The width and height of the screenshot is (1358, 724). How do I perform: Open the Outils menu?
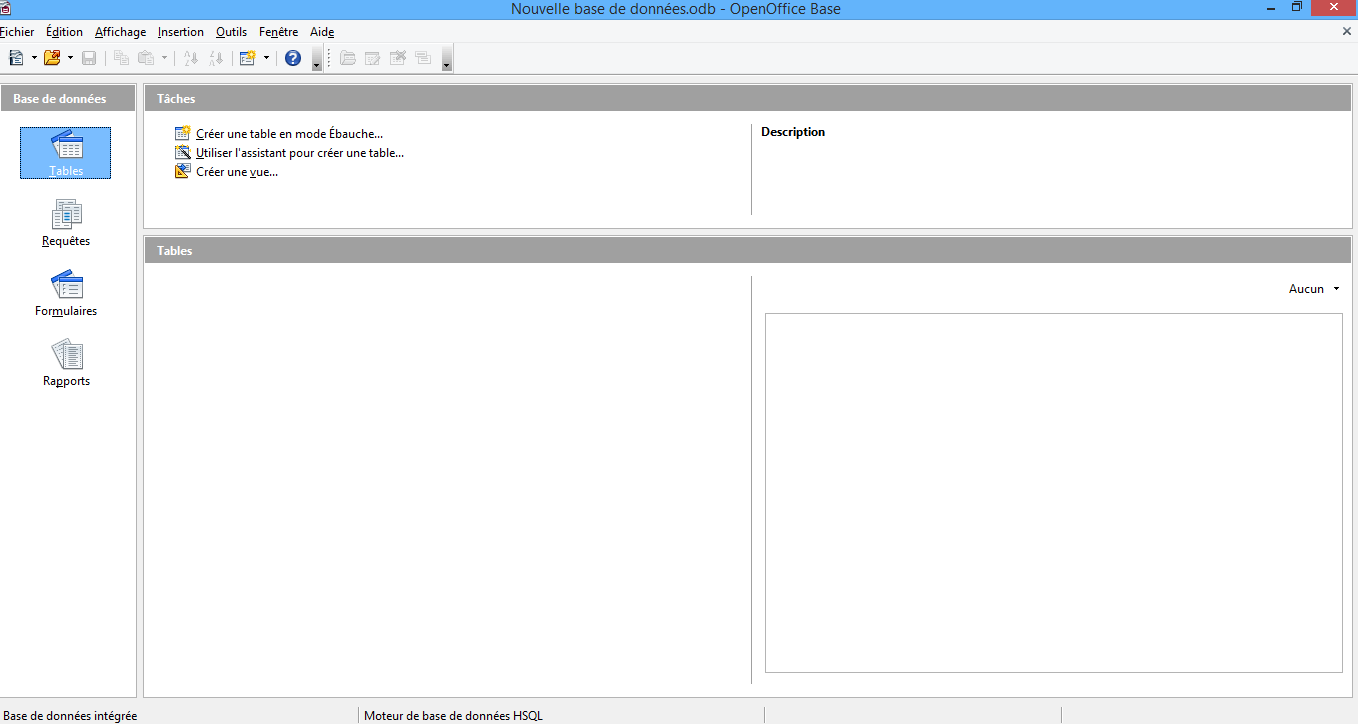[231, 32]
